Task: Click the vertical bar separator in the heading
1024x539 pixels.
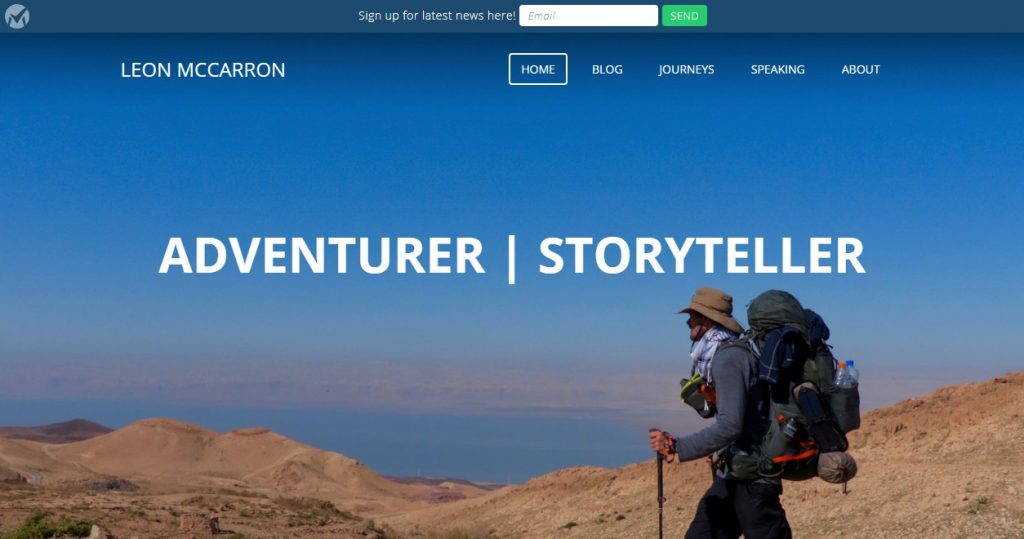Action: pyautogui.click(x=512, y=258)
